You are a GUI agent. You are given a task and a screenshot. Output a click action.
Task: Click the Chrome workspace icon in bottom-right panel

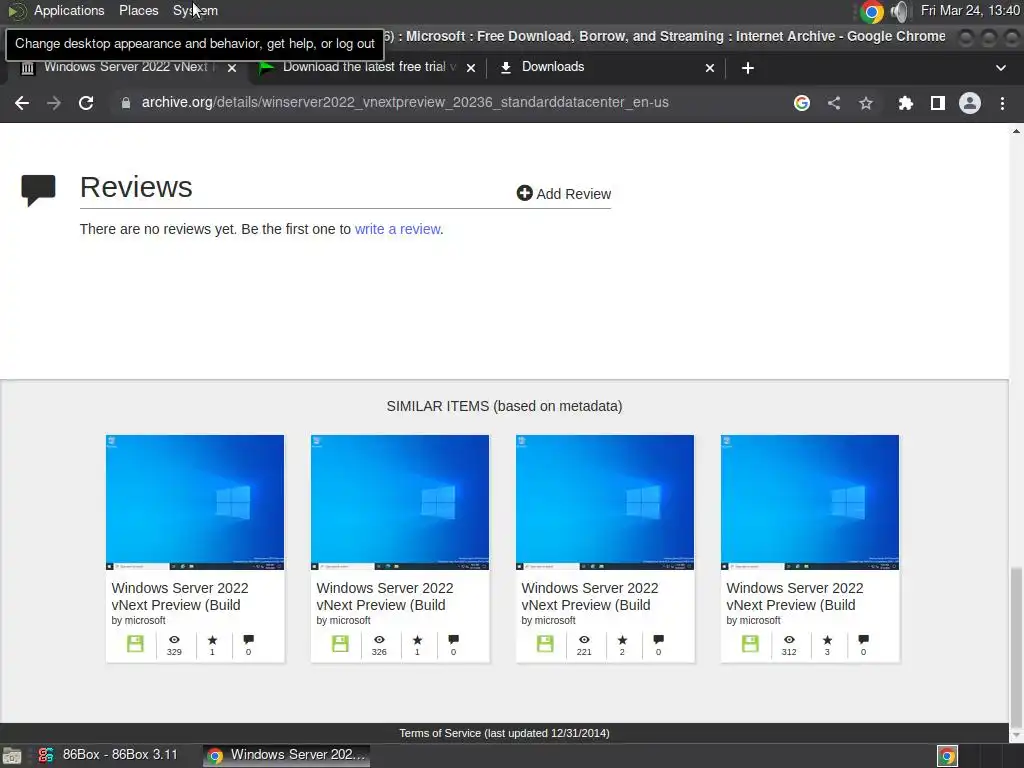click(947, 756)
